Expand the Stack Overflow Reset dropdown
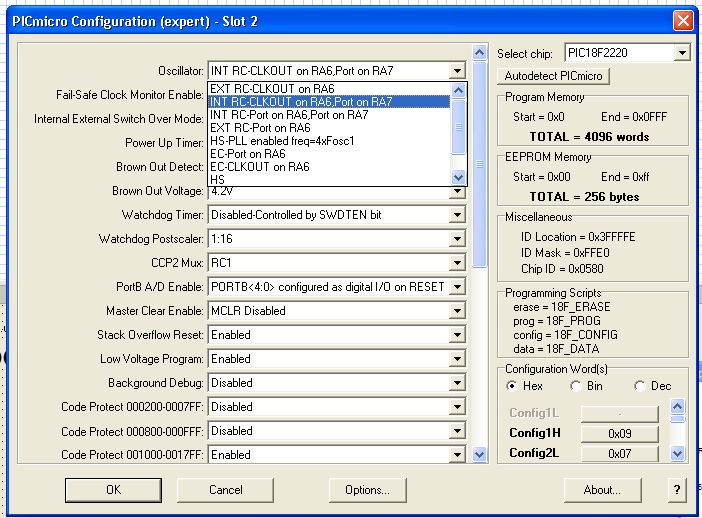 coord(457,335)
